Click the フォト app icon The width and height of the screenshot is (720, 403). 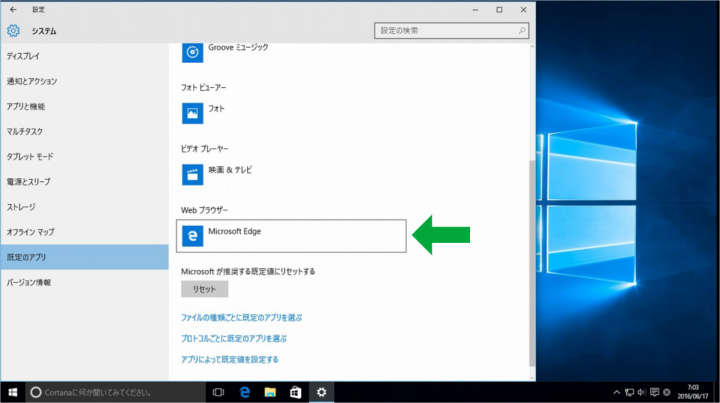coord(192,113)
